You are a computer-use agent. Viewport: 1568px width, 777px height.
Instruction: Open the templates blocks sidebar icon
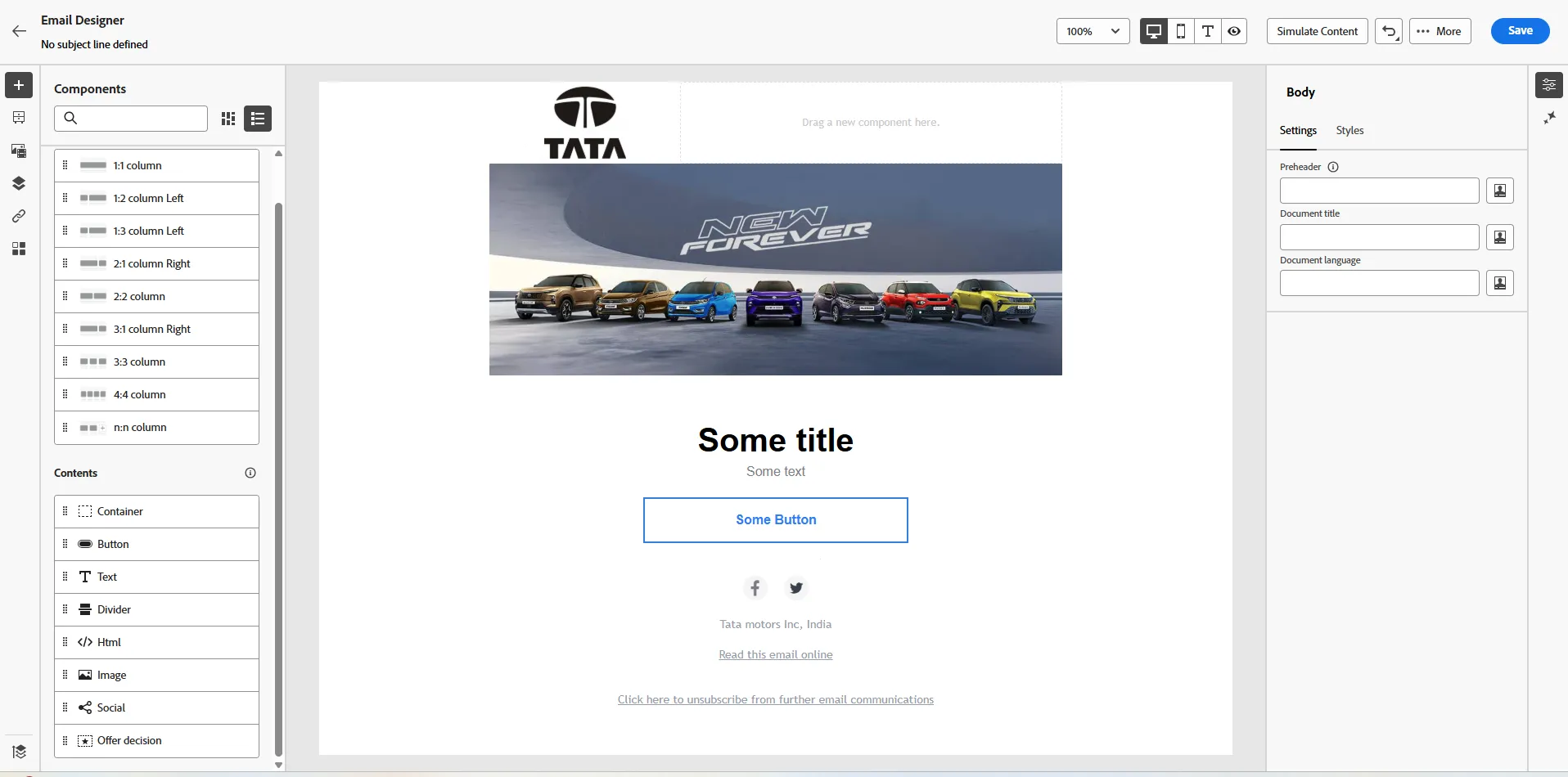click(19, 249)
